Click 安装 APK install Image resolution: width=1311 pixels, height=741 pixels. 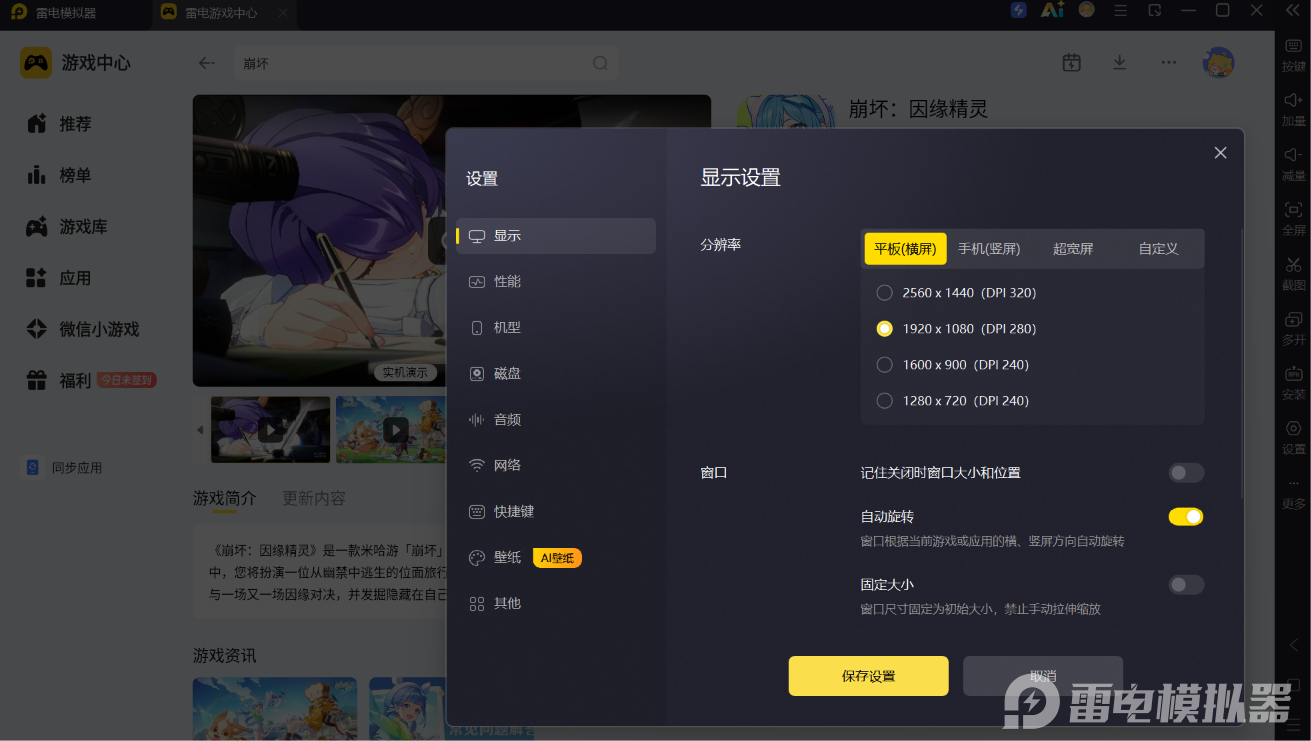1294,383
